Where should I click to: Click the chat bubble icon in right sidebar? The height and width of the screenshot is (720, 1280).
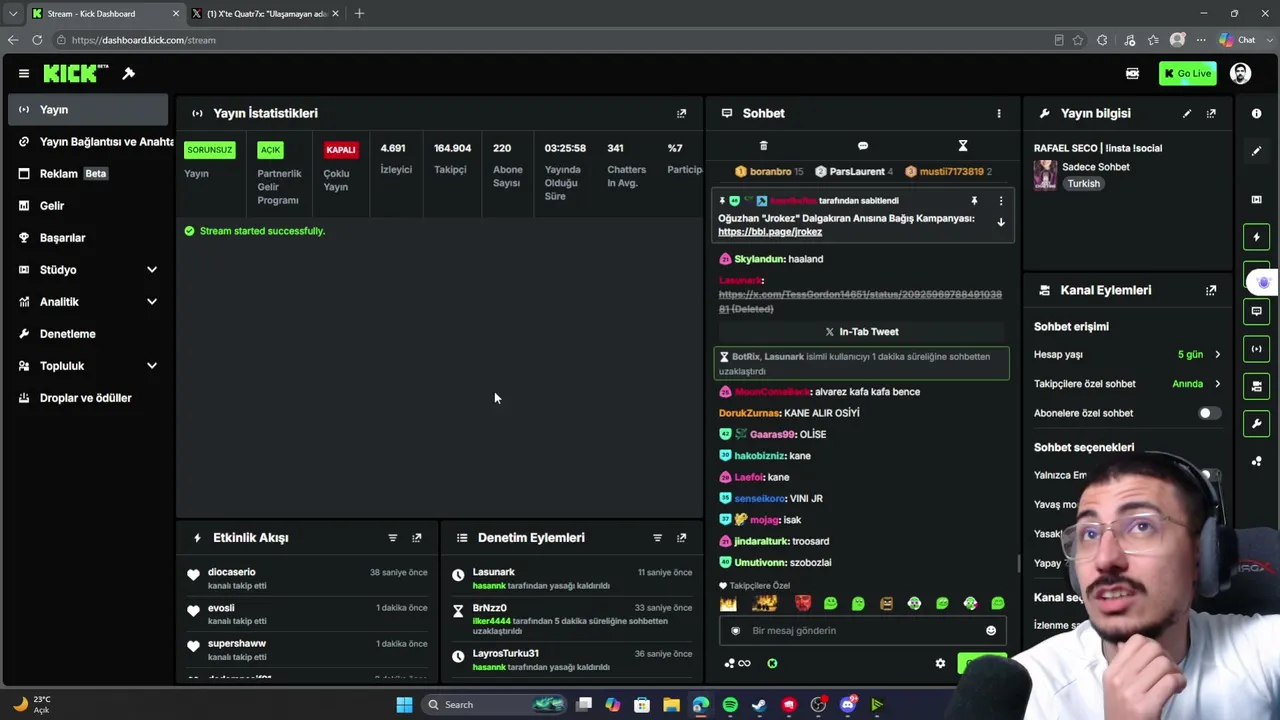[x=1257, y=311]
